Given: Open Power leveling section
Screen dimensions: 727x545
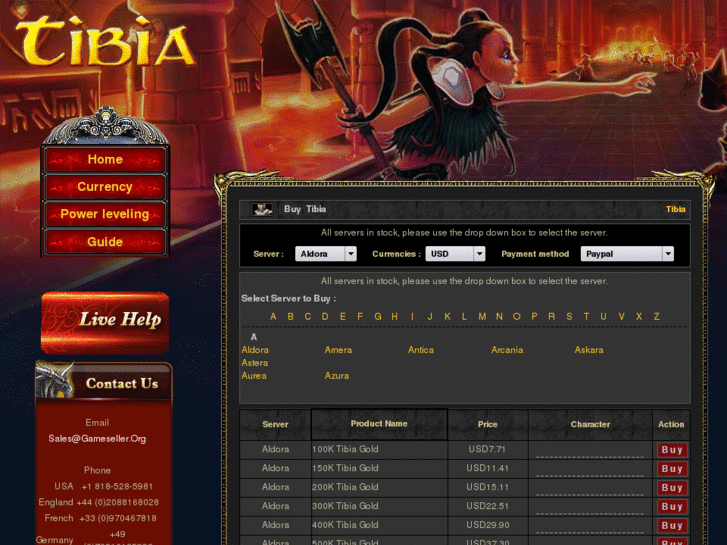Looking at the screenshot, I should pos(105,214).
